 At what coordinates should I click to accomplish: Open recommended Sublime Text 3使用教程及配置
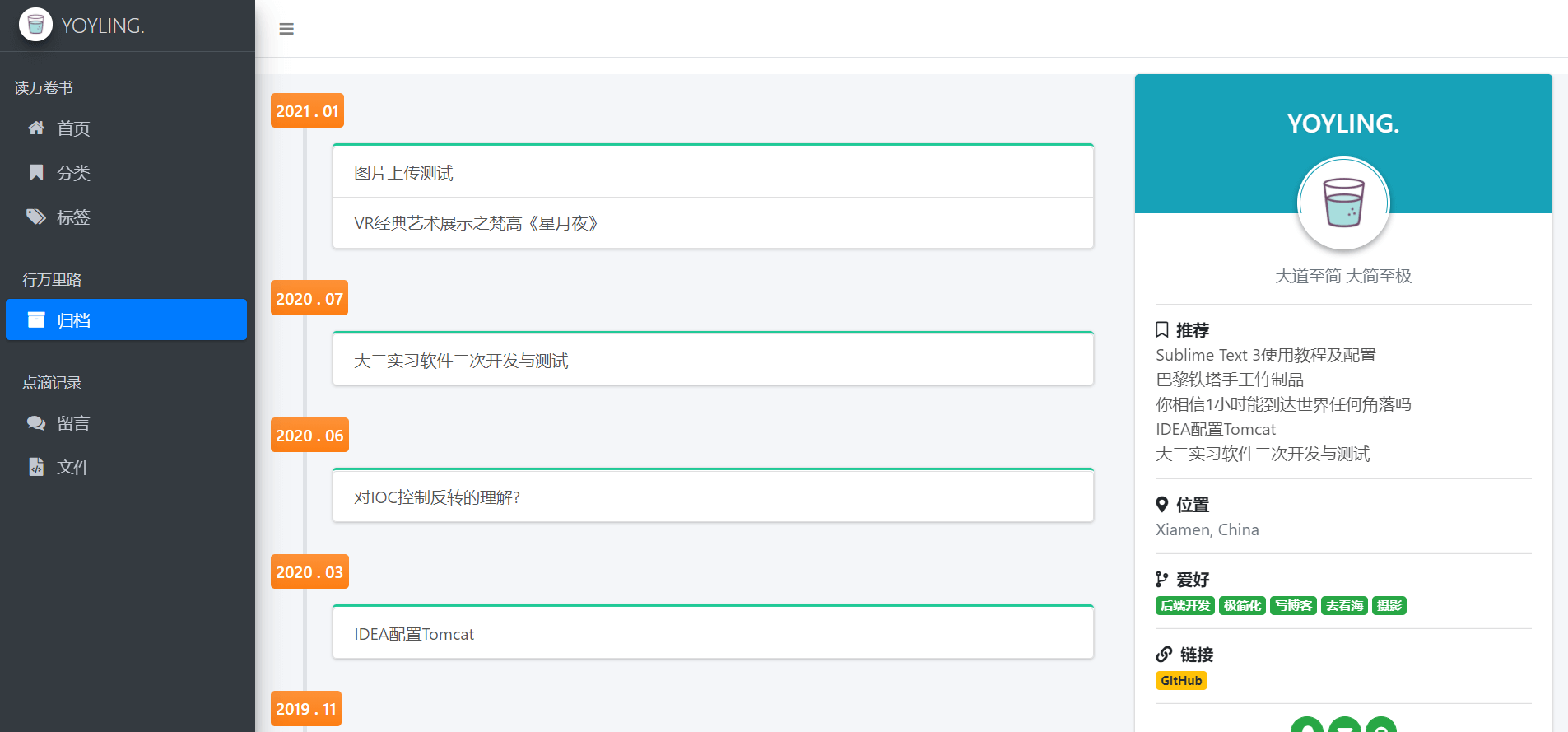coord(1265,355)
